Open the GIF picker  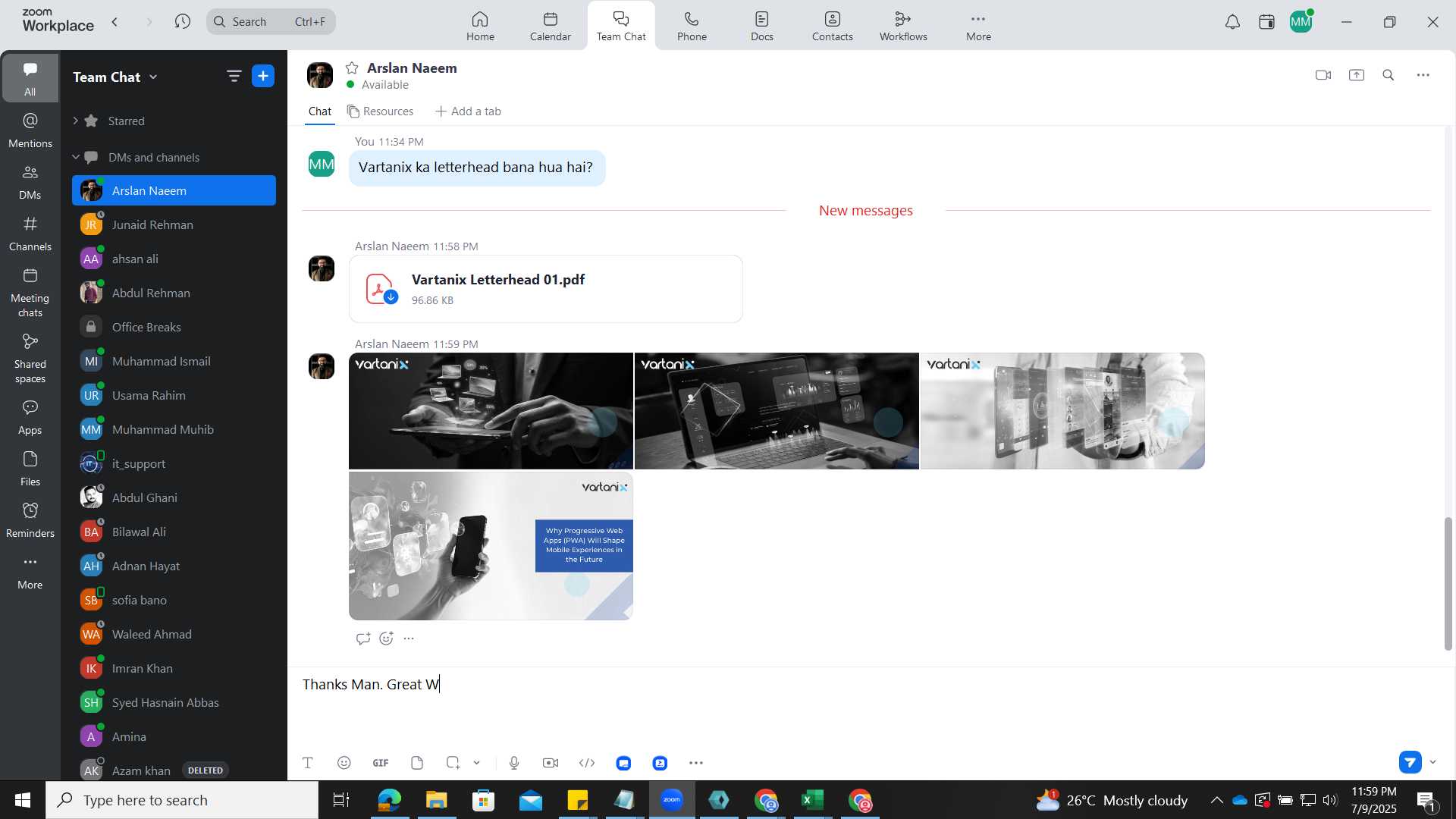381,763
